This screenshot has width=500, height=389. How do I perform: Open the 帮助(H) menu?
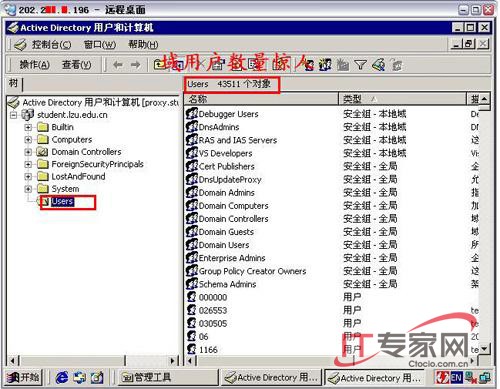pyautogui.click(x=143, y=45)
